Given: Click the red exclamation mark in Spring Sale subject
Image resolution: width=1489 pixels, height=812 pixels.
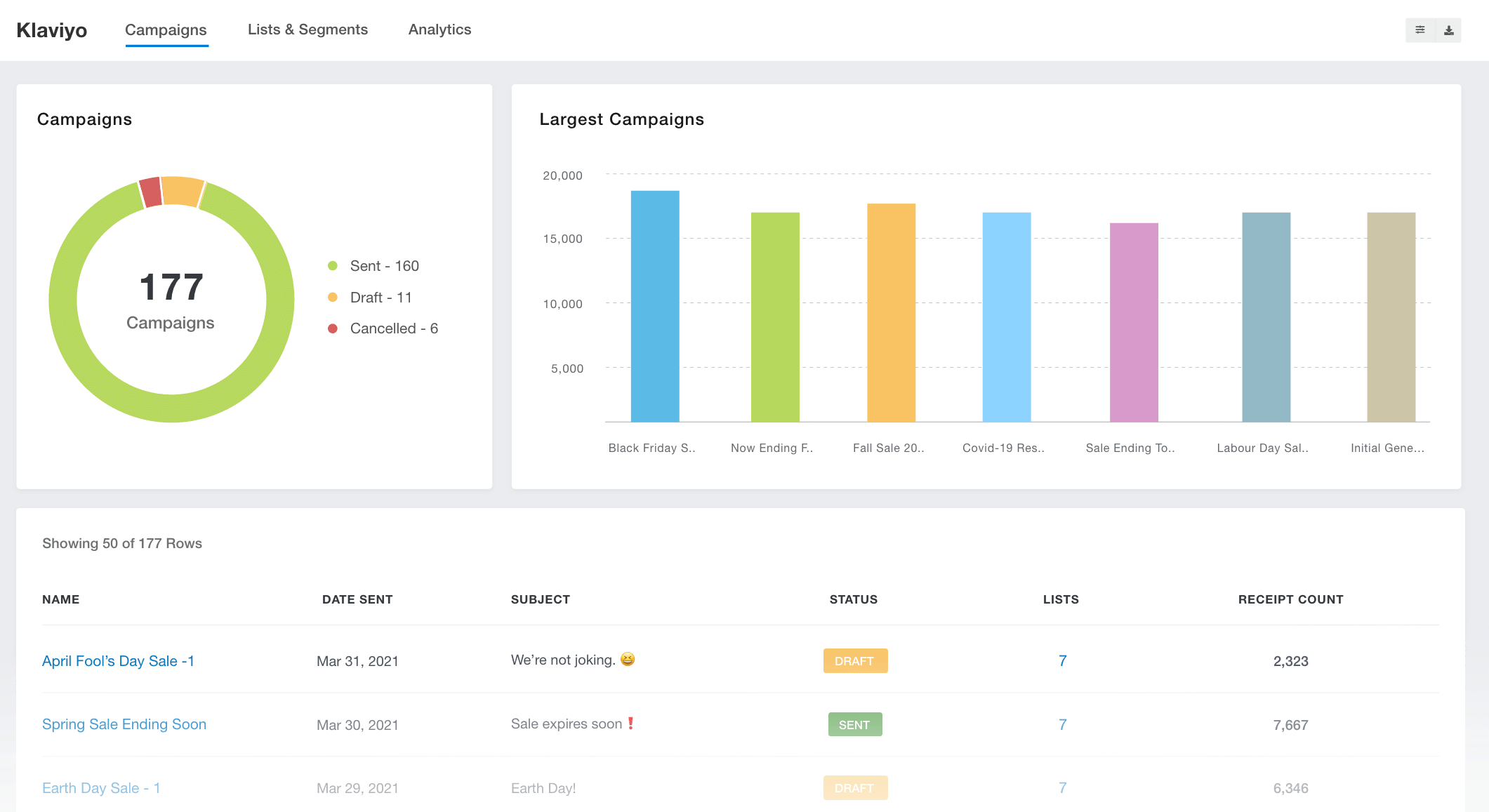Looking at the screenshot, I should (x=630, y=723).
